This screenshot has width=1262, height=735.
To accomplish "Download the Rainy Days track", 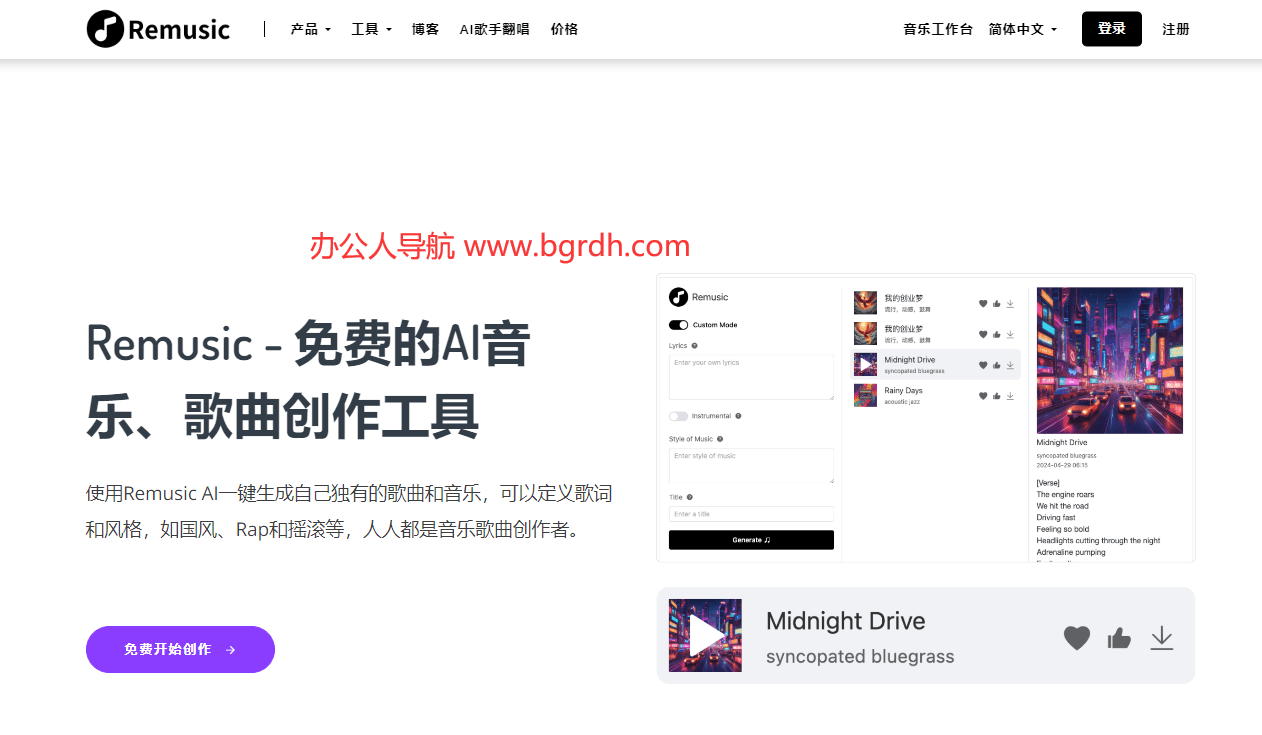I will (x=1010, y=396).
